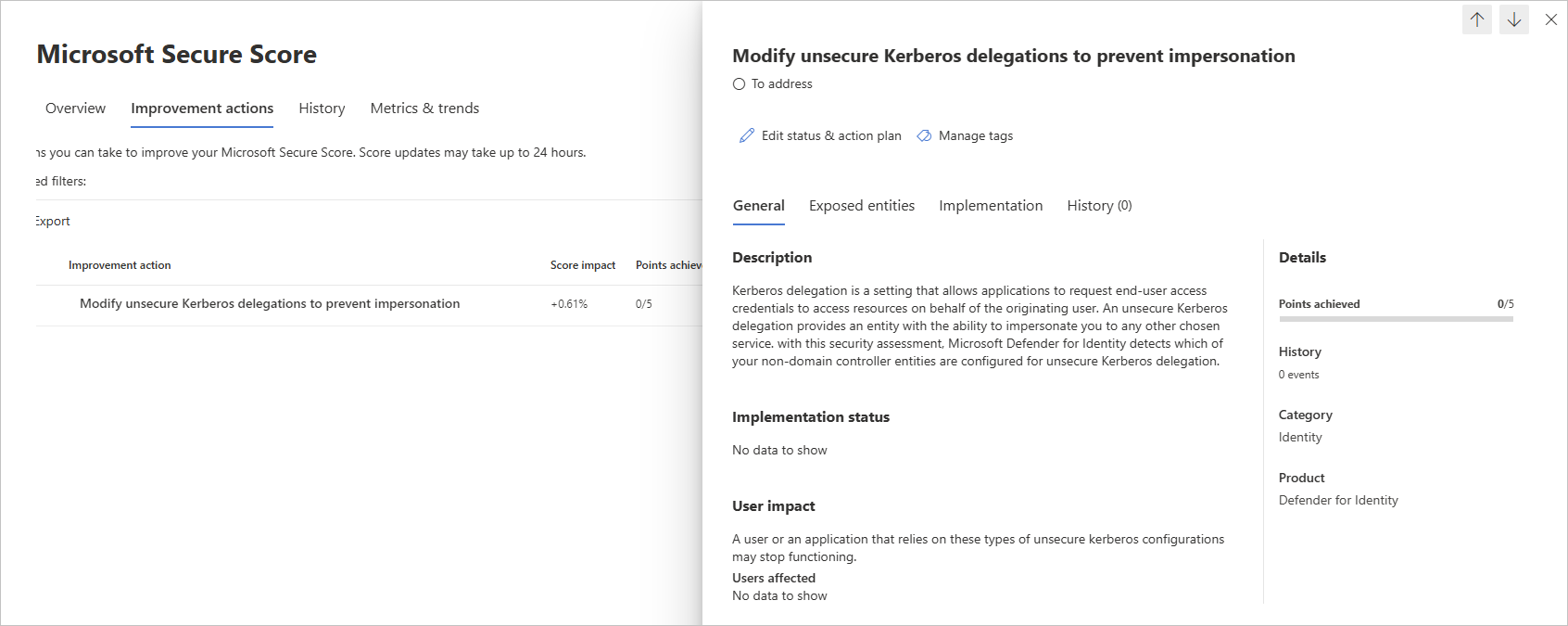Click the tag icon beside Manage tags

(x=924, y=135)
